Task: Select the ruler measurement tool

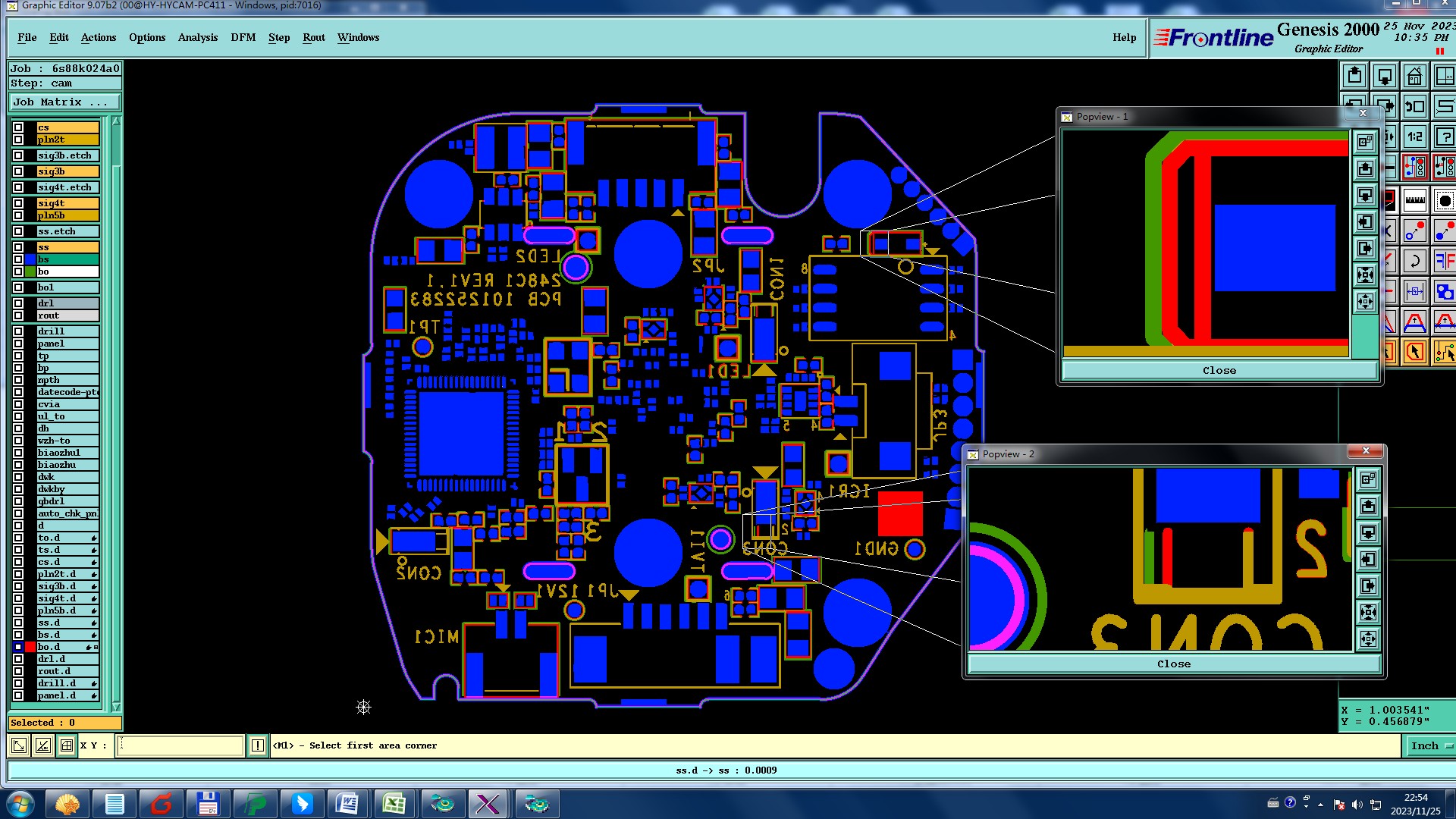Action: coord(1415,201)
